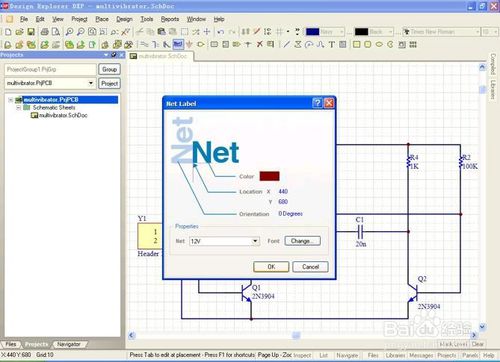
Task: Select multivibrator.SchDoc in the project tree
Action: tap(63, 115)
